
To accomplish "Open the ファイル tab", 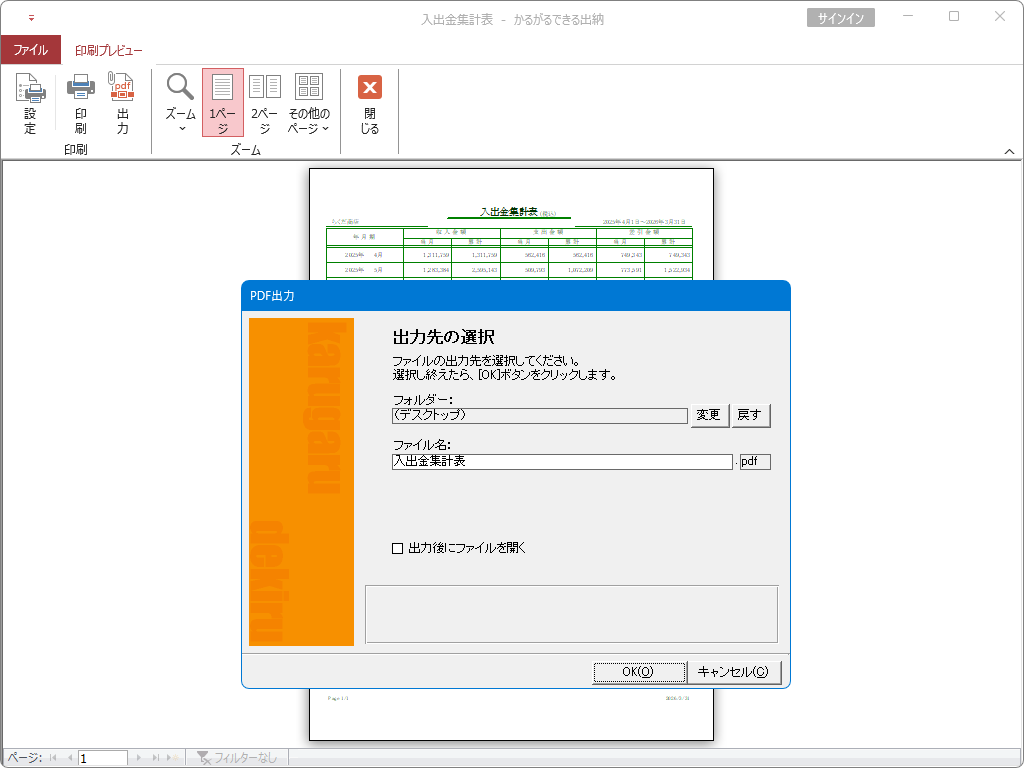I will point(30,50).
